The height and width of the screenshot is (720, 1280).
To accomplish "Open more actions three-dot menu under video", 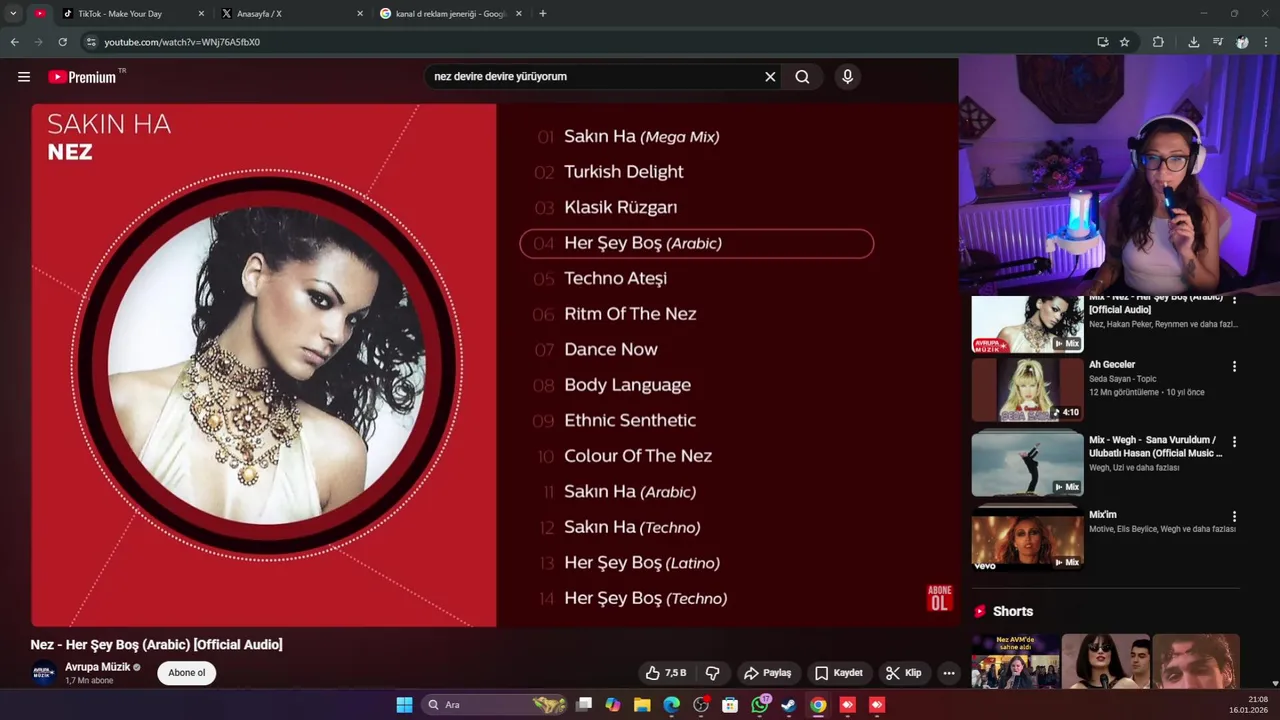I will [x=949, y=673].
